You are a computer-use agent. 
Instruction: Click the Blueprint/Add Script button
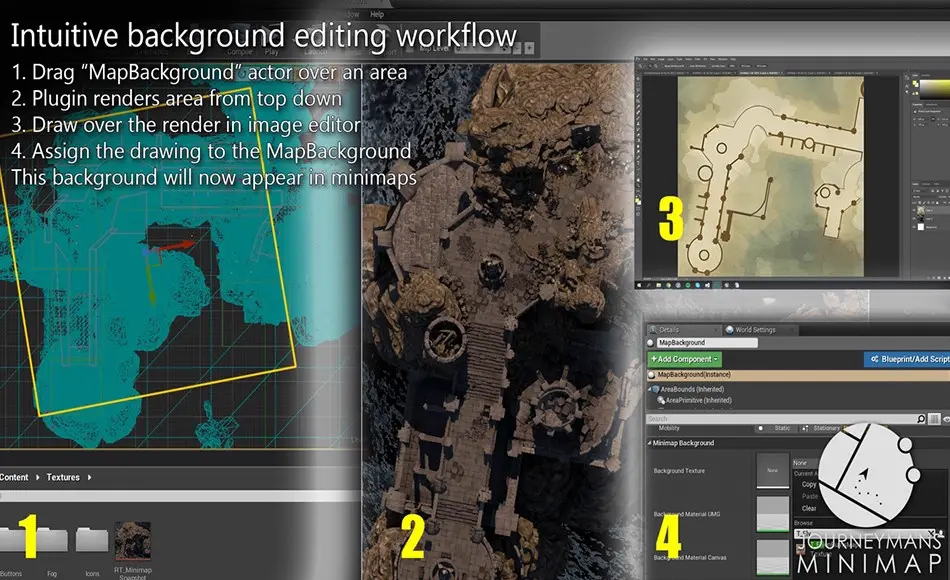tap(909, 359)
